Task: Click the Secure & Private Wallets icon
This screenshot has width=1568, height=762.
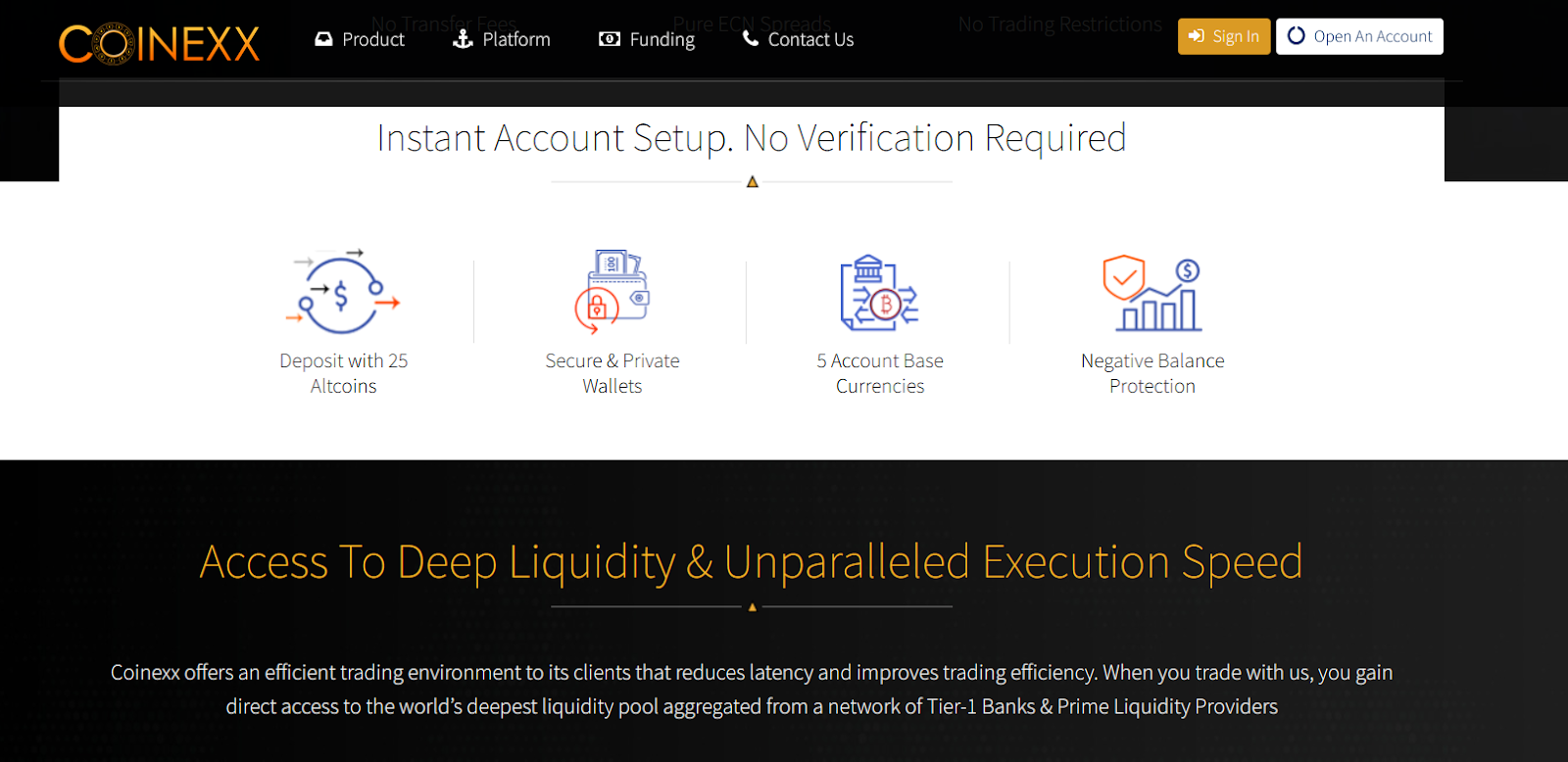Action: point(612,291)
